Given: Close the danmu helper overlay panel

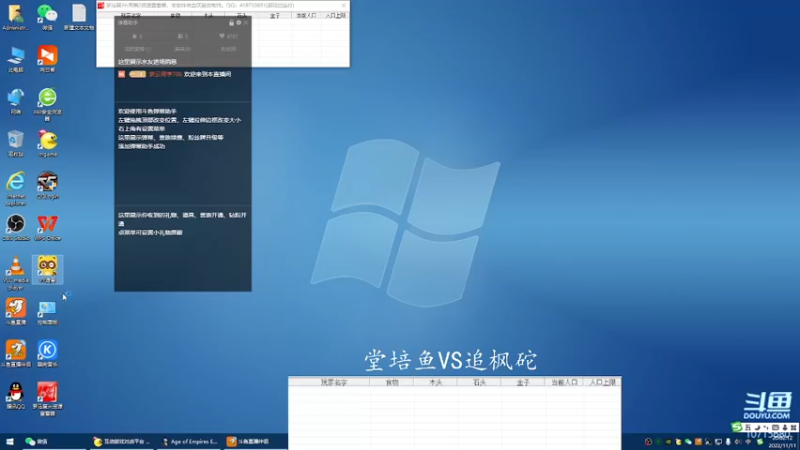Looking at the screenshot, I should (x=246, y=23).
